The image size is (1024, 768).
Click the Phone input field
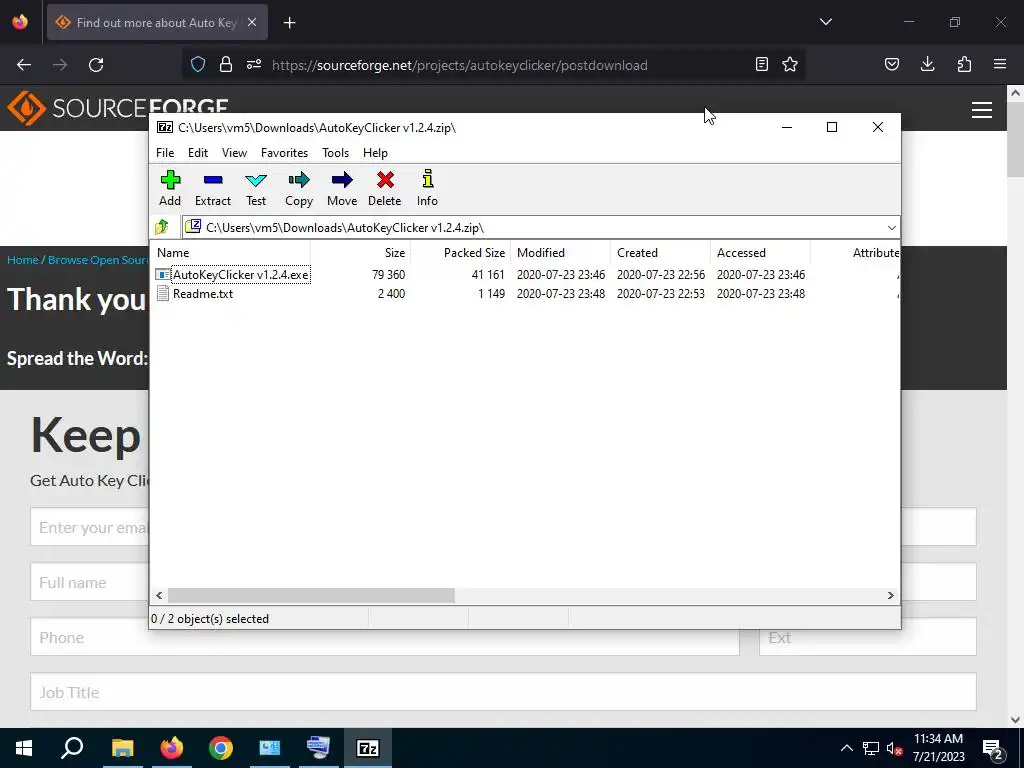[385, 637]
